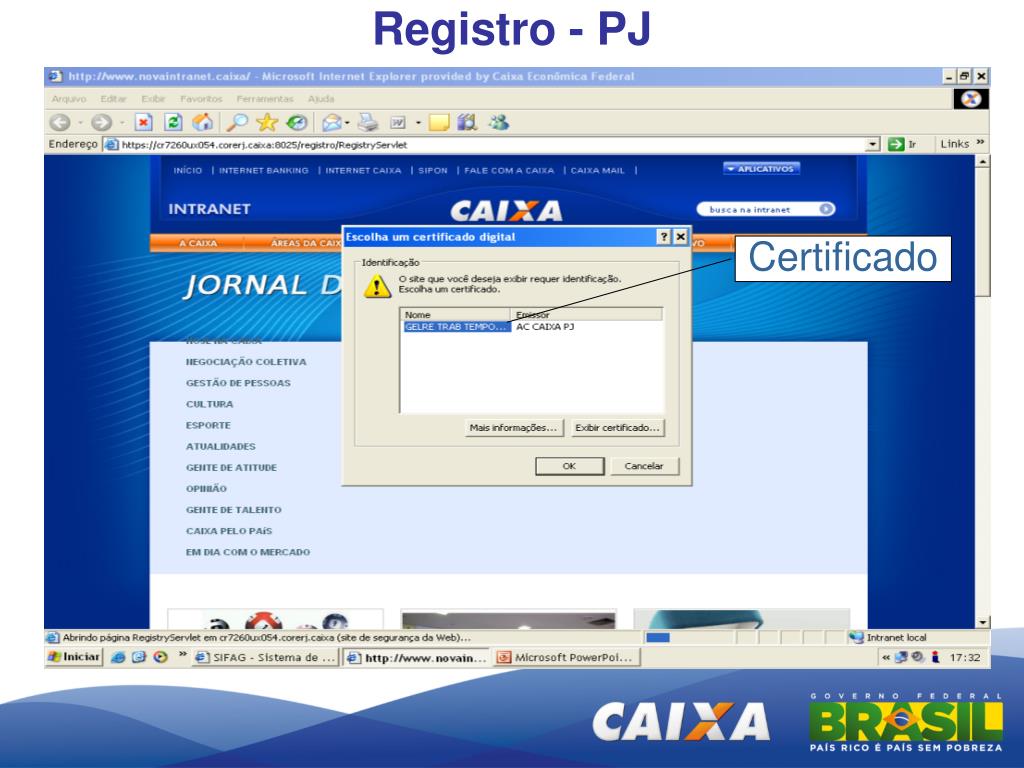This screenshot has height=768, width=1024.
Task: Click the page scrollbar down arrow
Action: coord(982,622)
